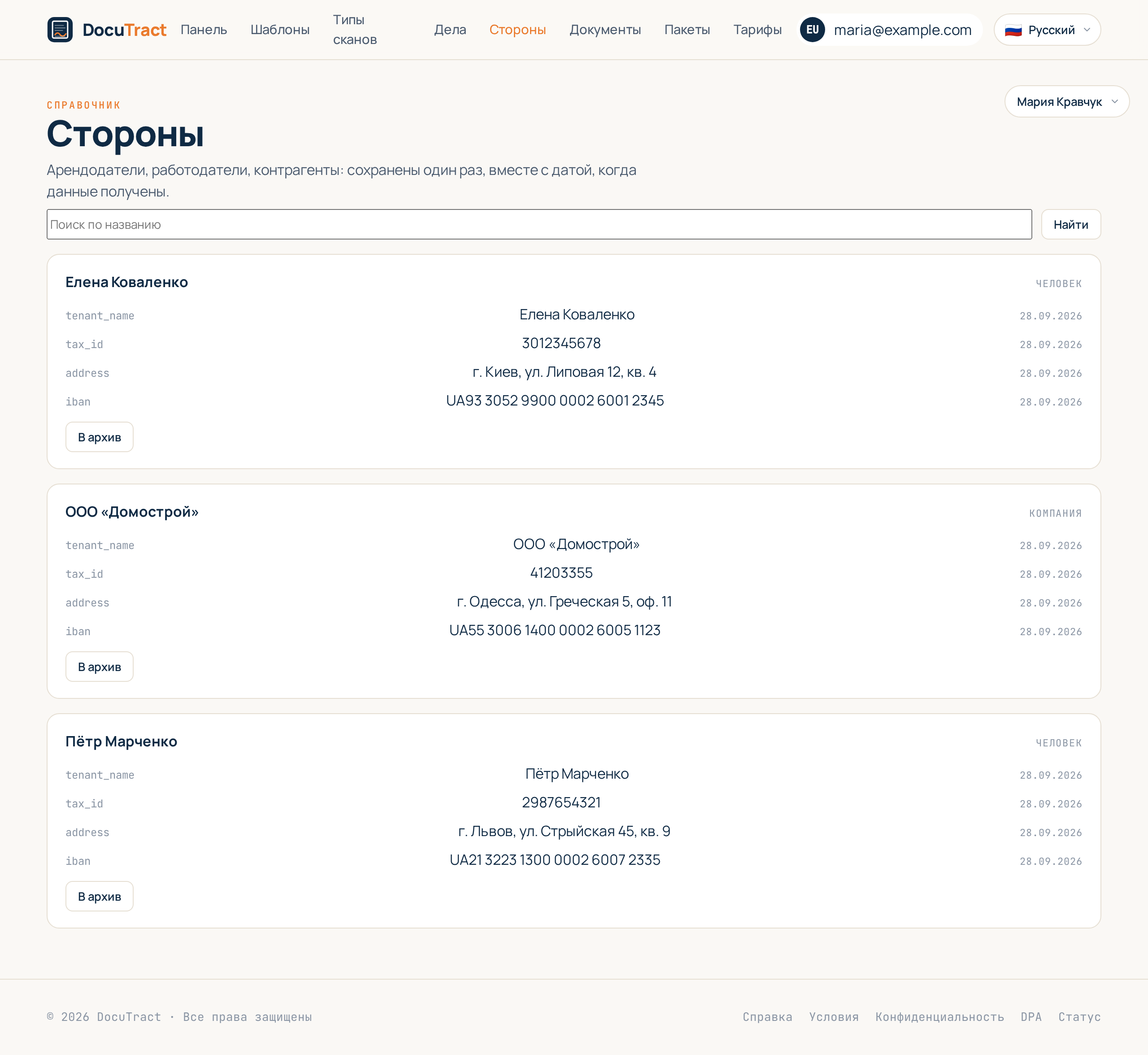Click the Пётр Марченко card title
This screenshot has width=1148, height=1055.
tap(122, 741)
